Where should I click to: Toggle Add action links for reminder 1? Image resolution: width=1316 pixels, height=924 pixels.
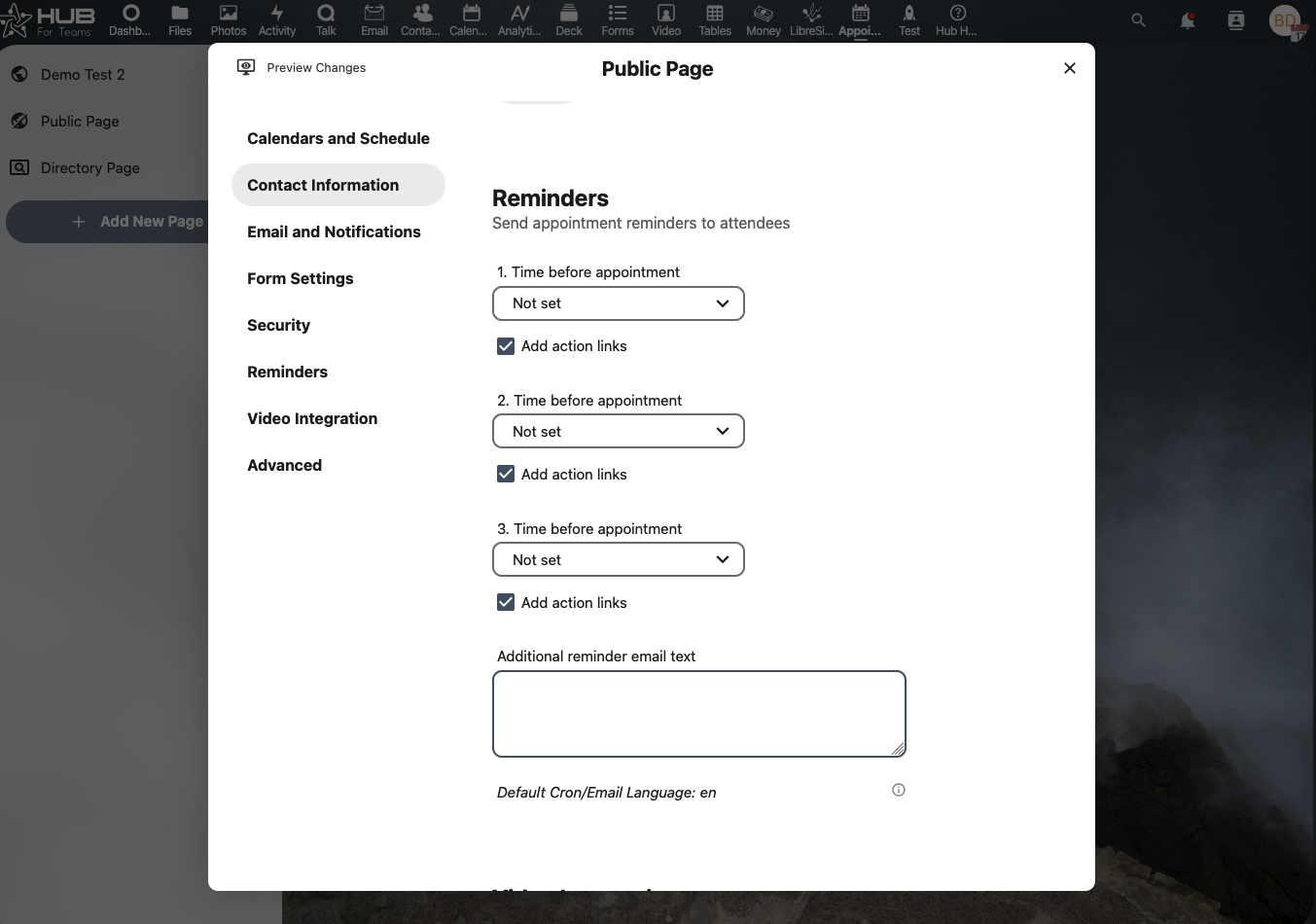506,346
